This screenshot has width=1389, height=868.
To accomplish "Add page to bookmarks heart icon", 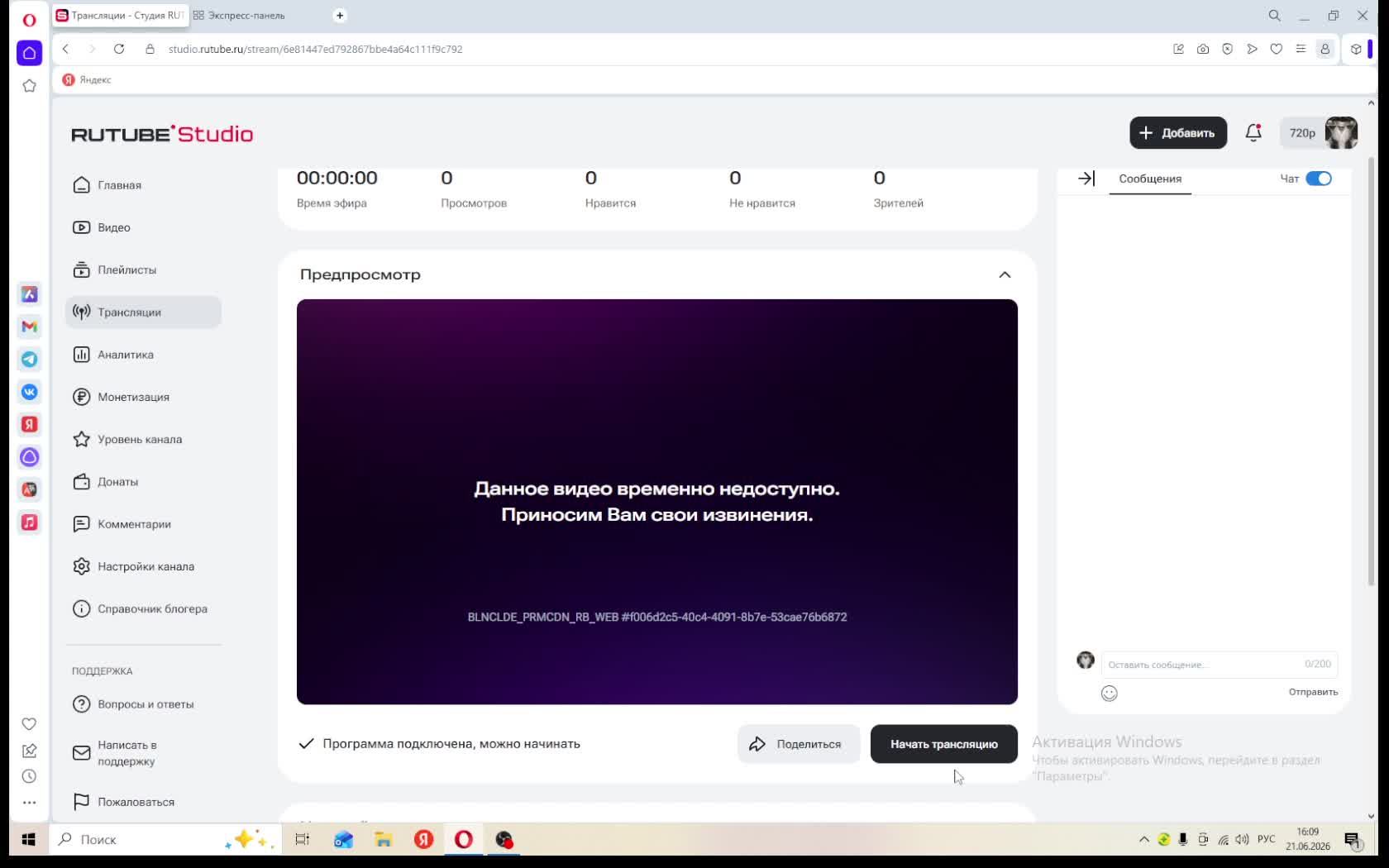I will point(1277,49).
